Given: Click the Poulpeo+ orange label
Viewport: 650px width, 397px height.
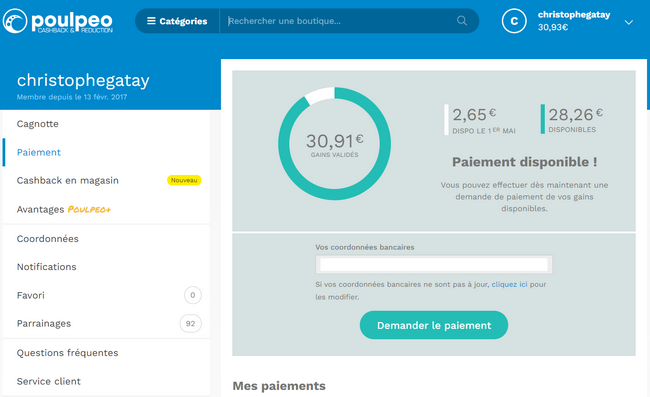Looking at the screenshot, I should [x=89, y=210].
